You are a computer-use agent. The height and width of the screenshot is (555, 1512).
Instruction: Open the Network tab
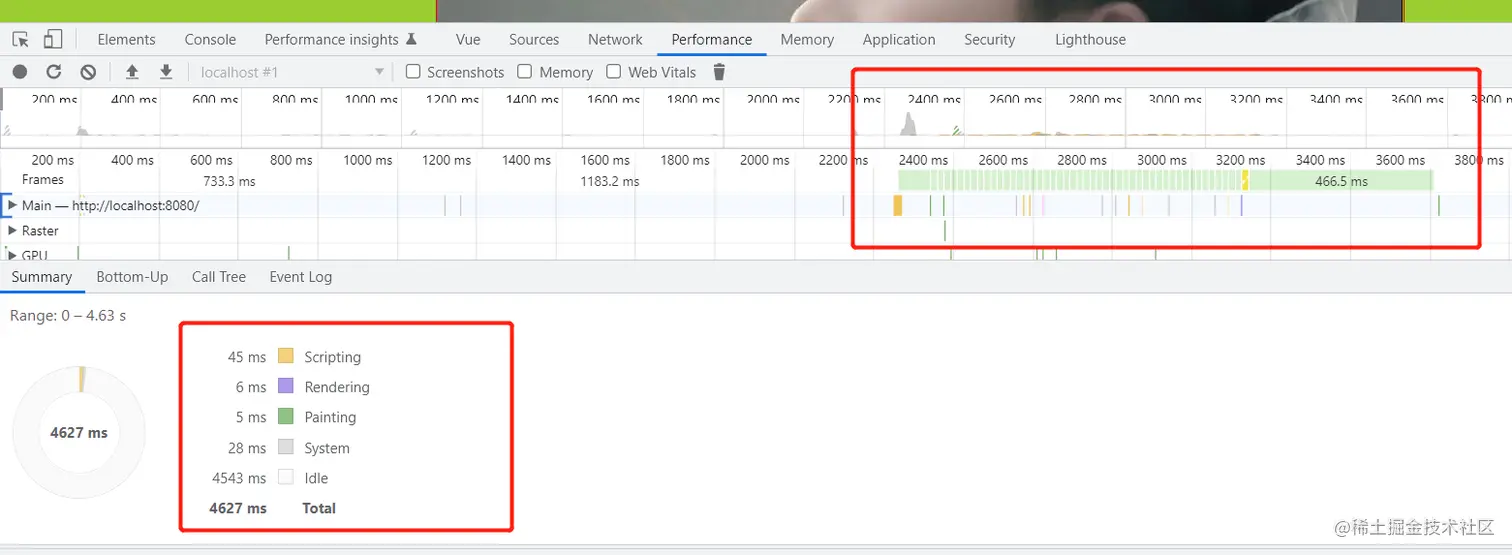click(615, 40)
